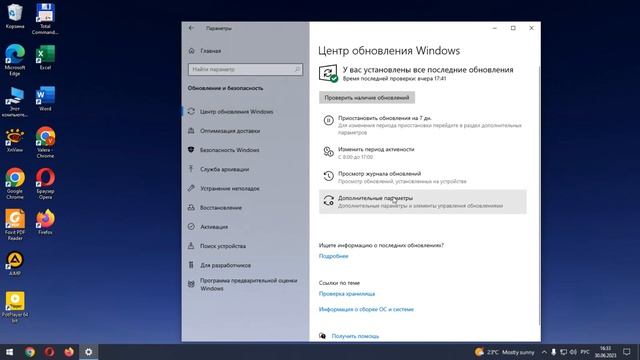Open "Устранение неполадок" section
The width and height of the screenshot is (640, 360).
pyautogui.click(x=245, y=189)
